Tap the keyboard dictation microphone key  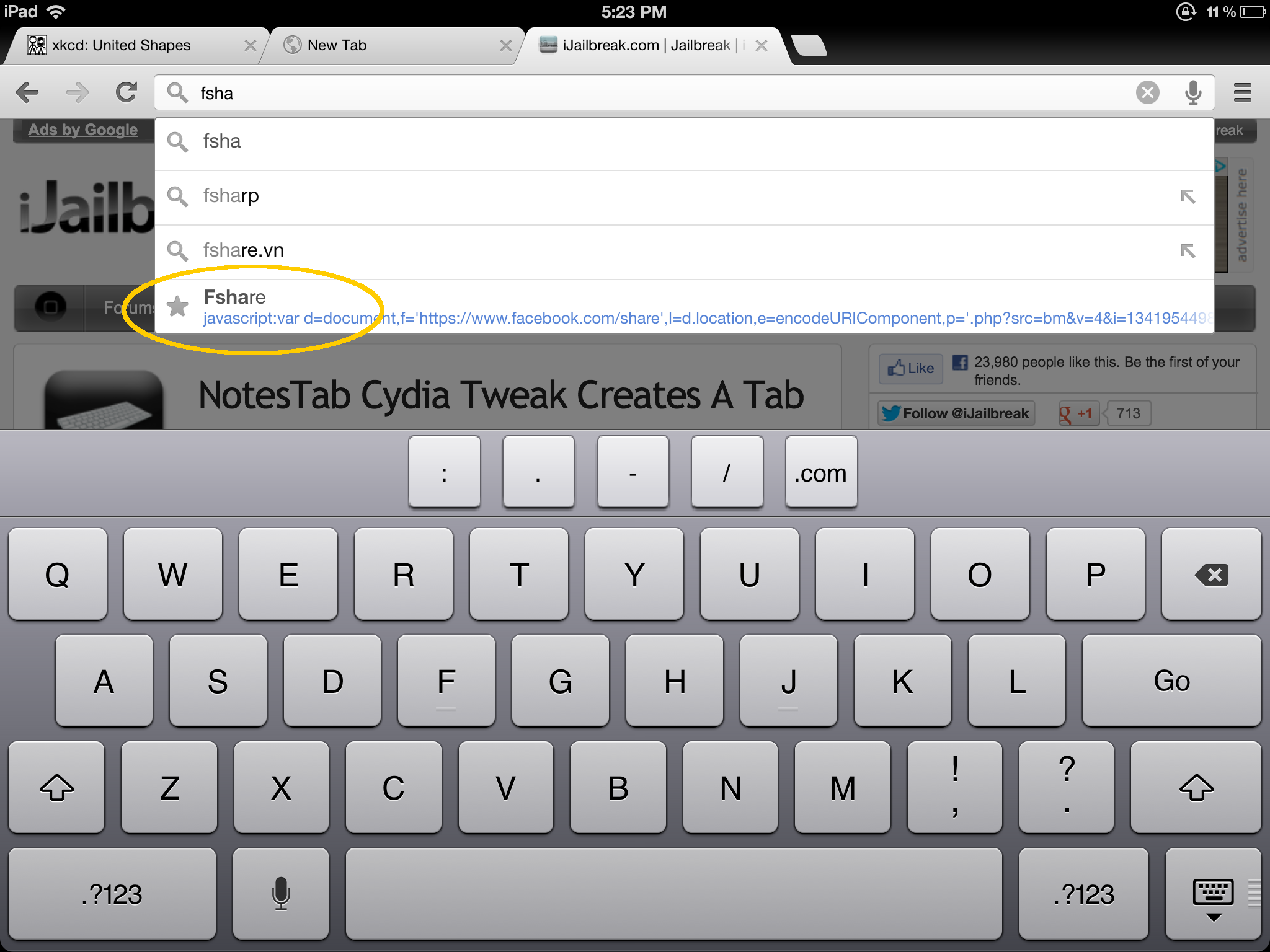281,894
